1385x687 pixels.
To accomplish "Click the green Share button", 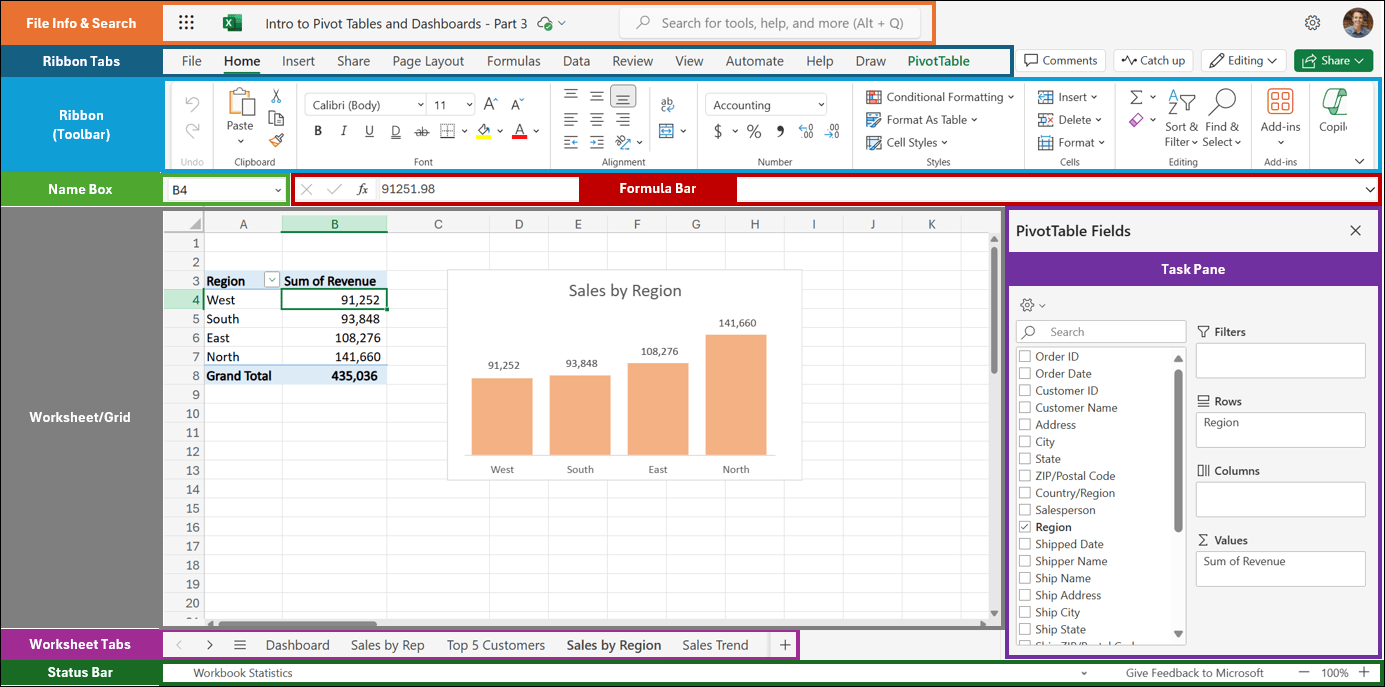I will 1332,61.
